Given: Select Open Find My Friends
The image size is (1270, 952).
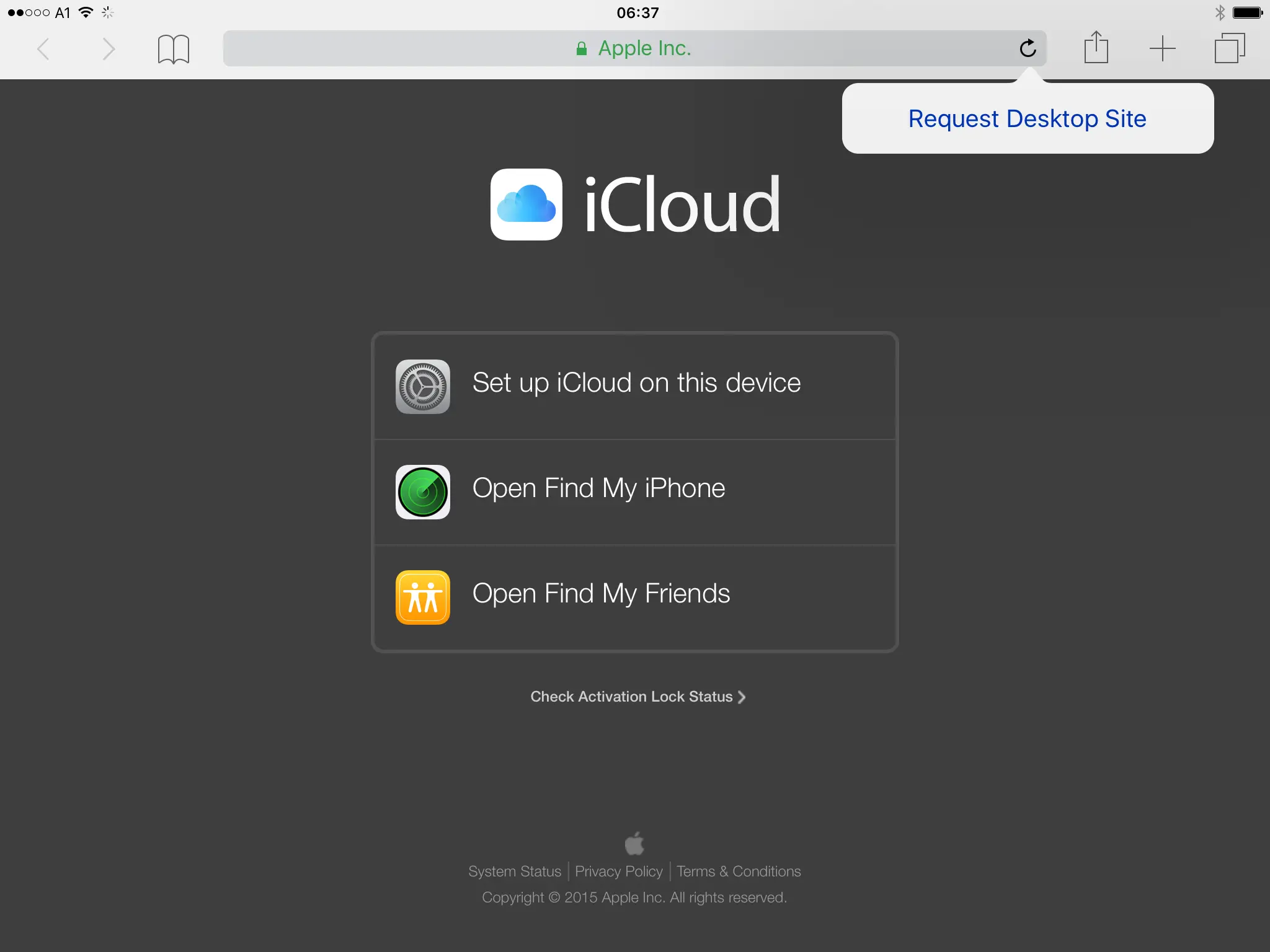Looking at the screenshot, I should [601, 594].
